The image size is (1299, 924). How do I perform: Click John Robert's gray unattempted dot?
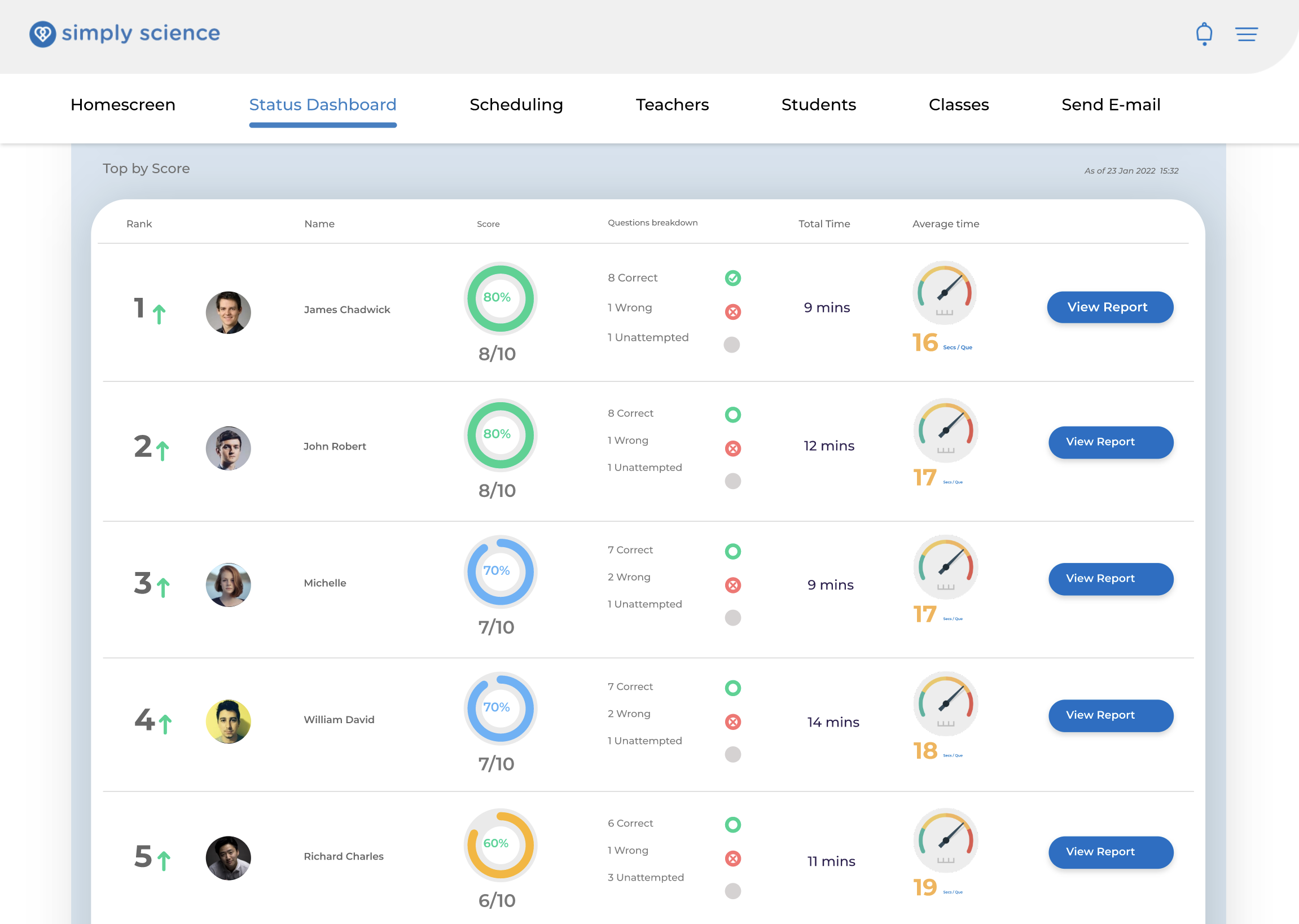point(733,481)
